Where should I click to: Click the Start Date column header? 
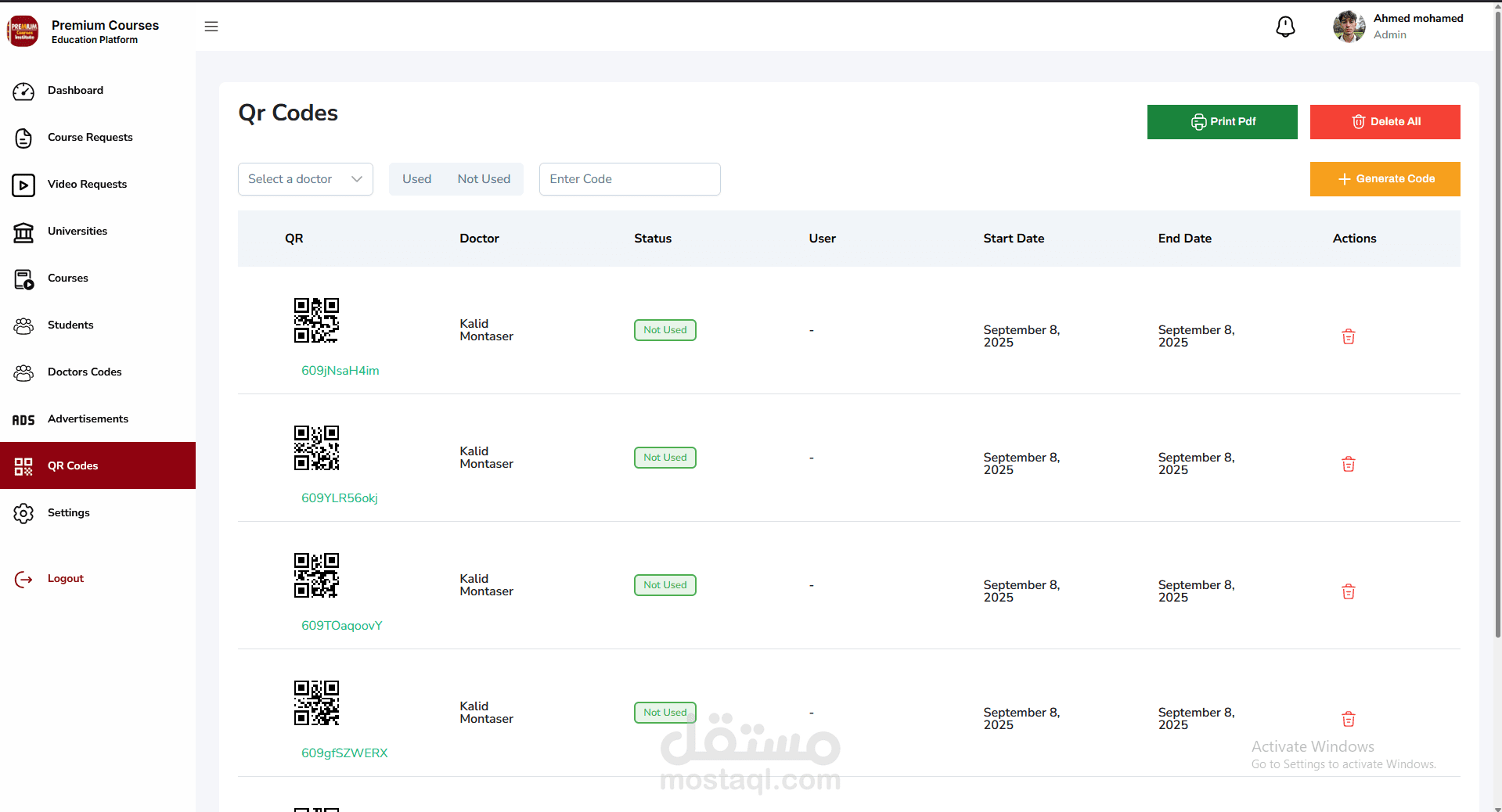point(1014,239)
